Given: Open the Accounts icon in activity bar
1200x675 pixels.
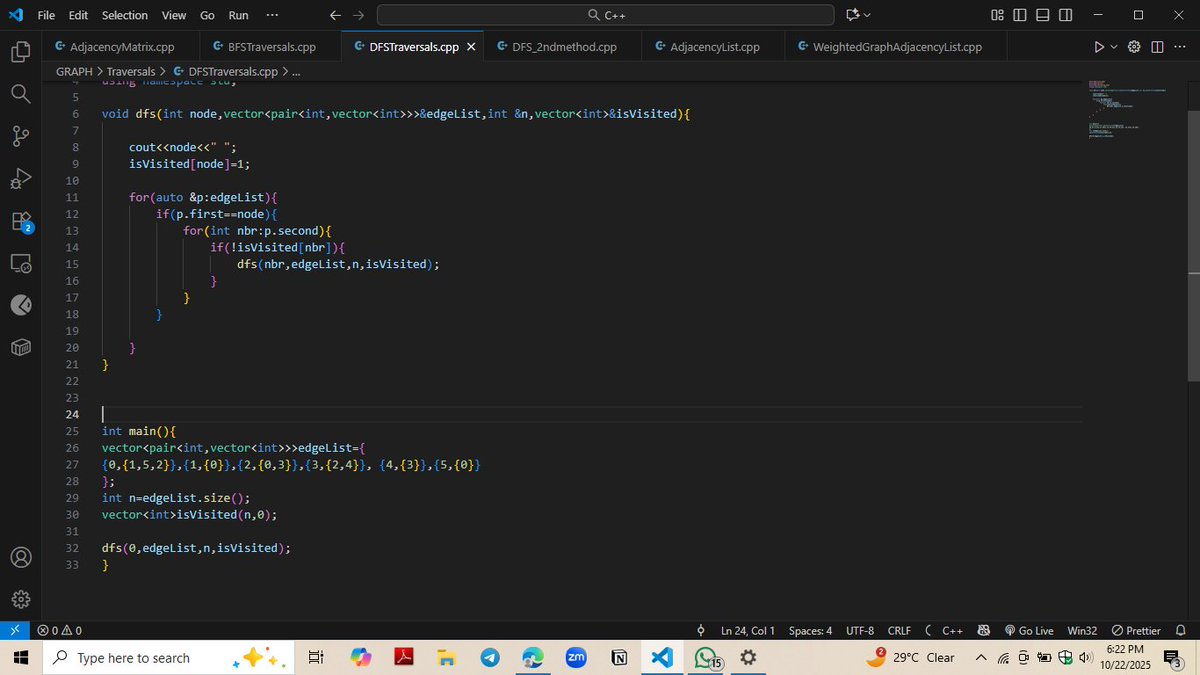Looking at the screenshot, I should (x=20, y=557).
